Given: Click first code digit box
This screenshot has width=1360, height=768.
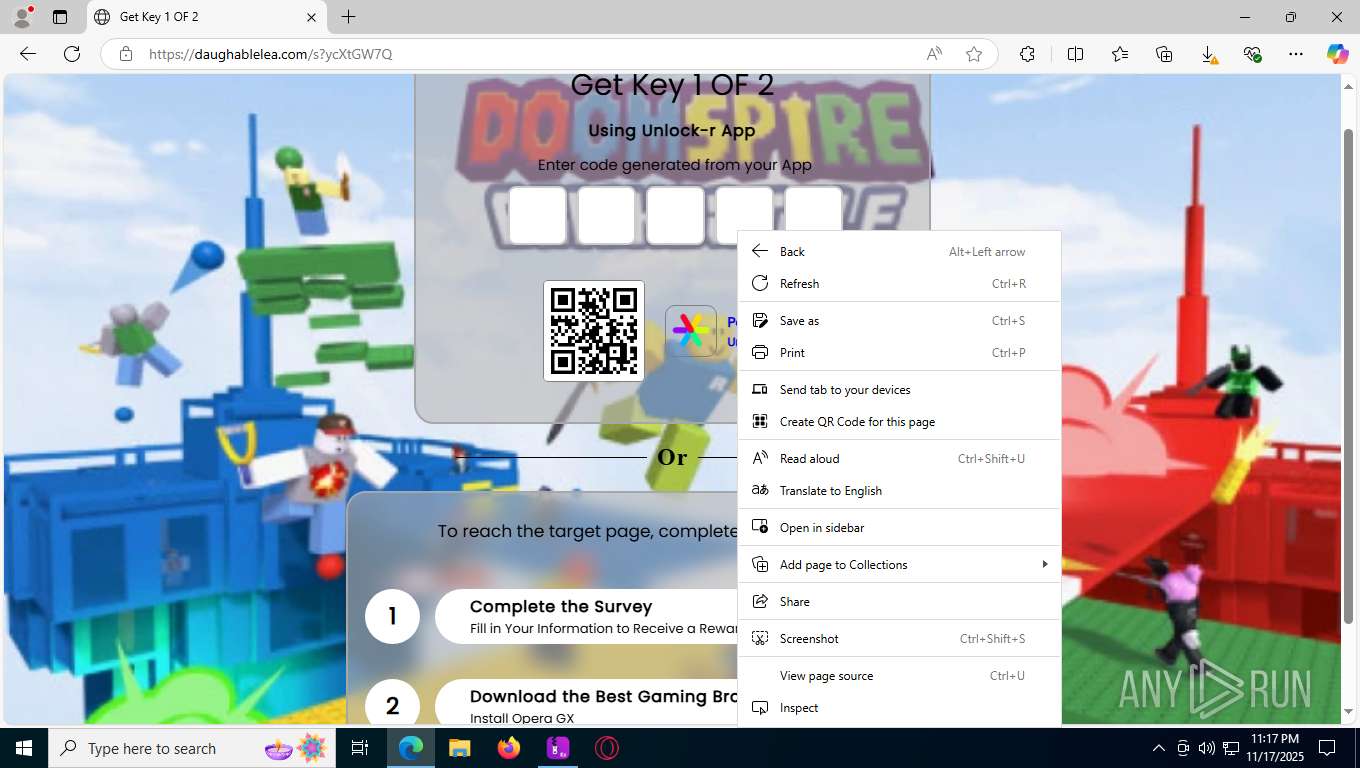Looking at the screenshot, I should pyautogui.click(x=538, y=215).
